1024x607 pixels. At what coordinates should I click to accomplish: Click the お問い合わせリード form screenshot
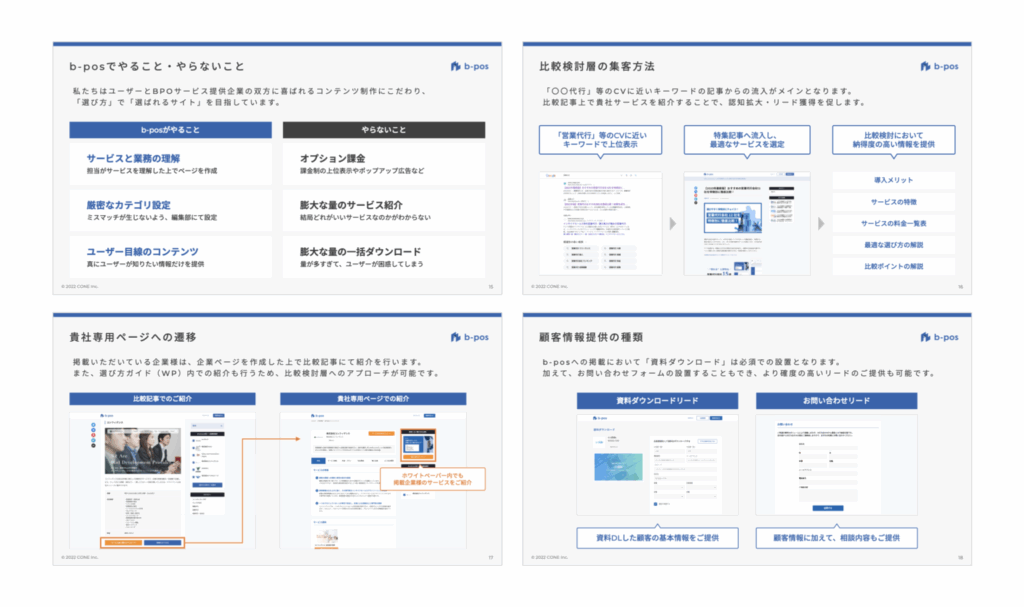click(x=836, y=465)
